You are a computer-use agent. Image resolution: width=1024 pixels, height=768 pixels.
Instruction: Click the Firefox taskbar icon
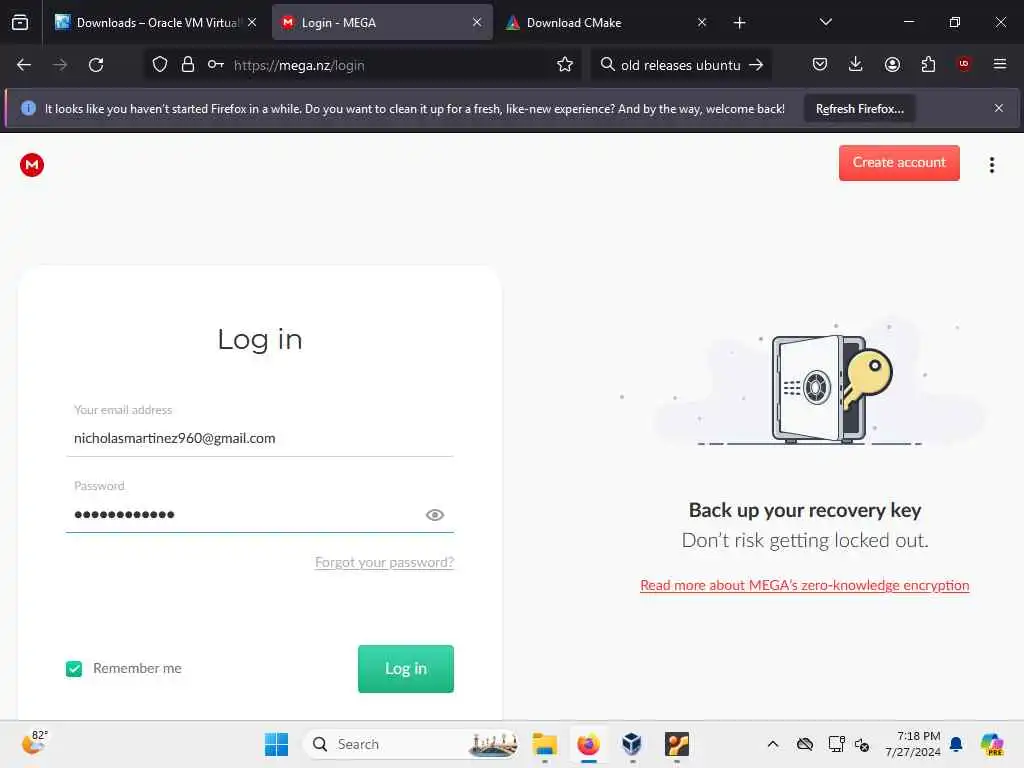pos(588,744)
